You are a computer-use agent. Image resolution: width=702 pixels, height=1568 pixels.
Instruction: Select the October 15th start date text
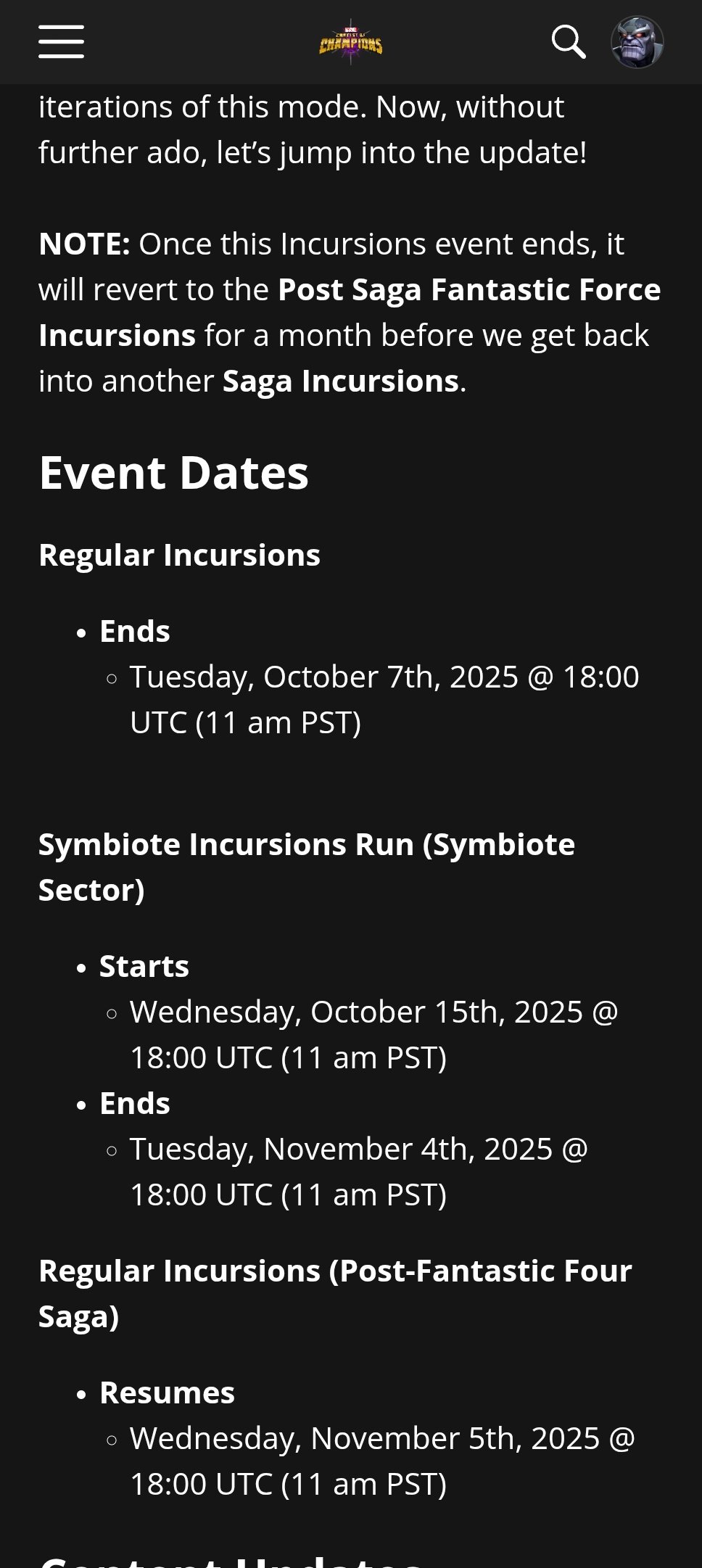click(x=373, y=1034)
